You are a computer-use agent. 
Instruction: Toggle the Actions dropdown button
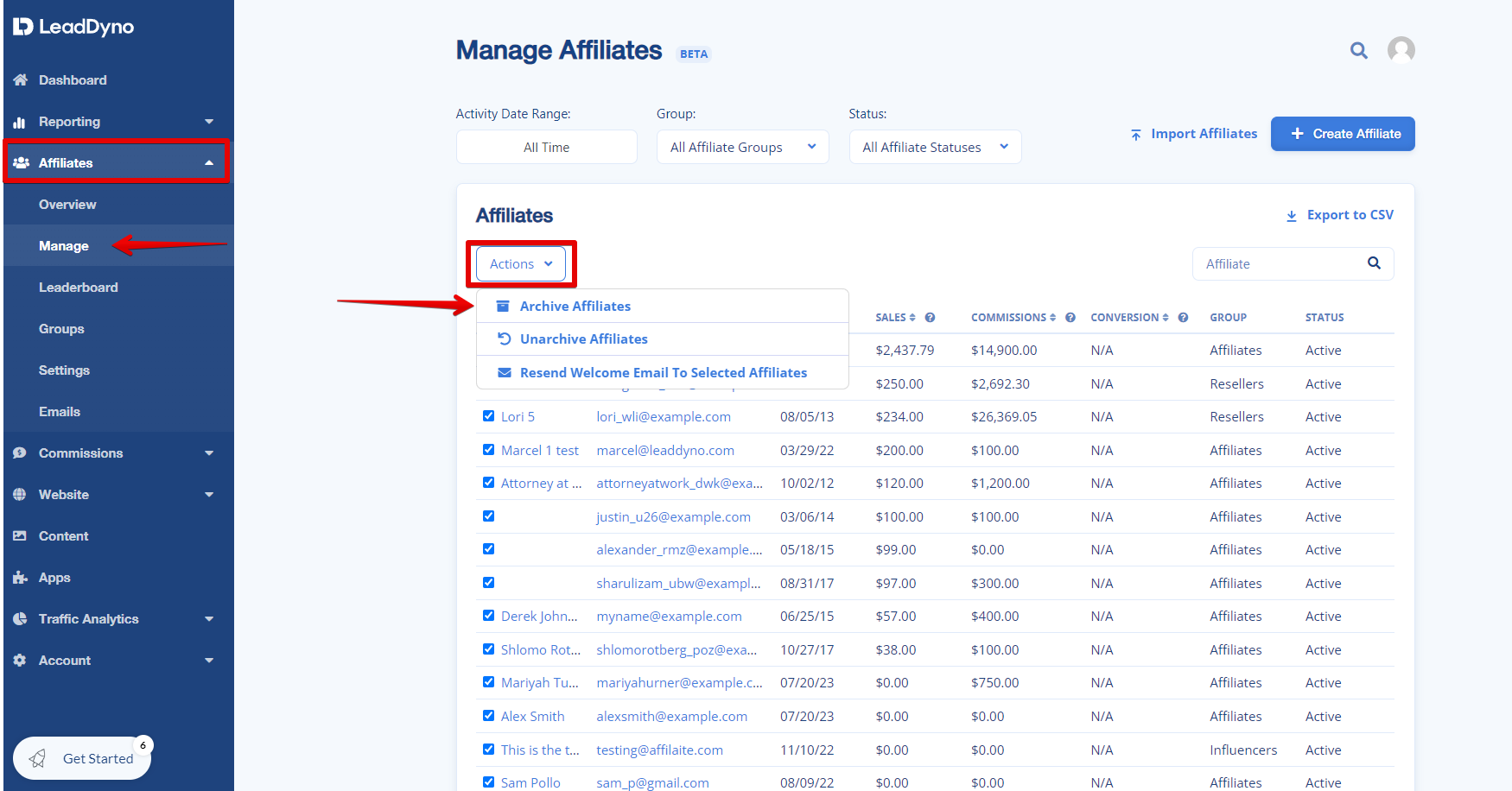[521, 264]
